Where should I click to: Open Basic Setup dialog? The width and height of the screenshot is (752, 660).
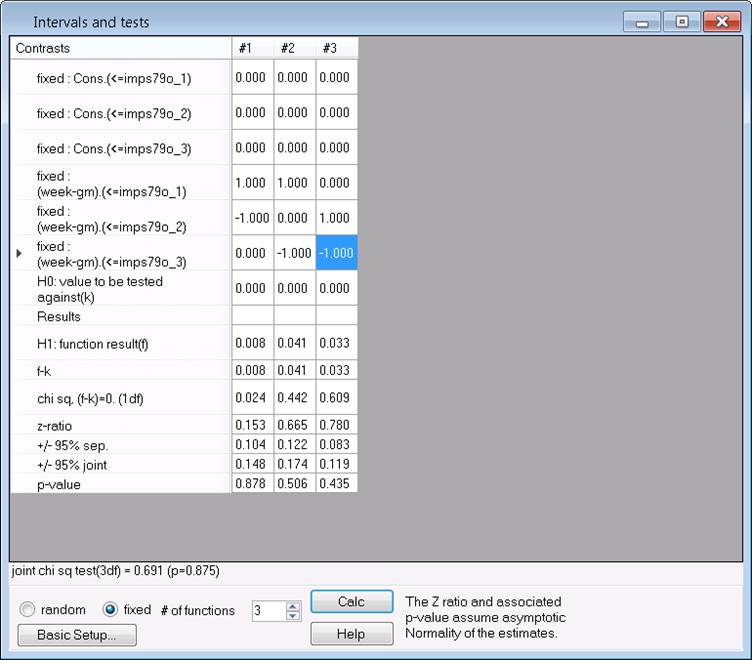(x=77, y=635)
